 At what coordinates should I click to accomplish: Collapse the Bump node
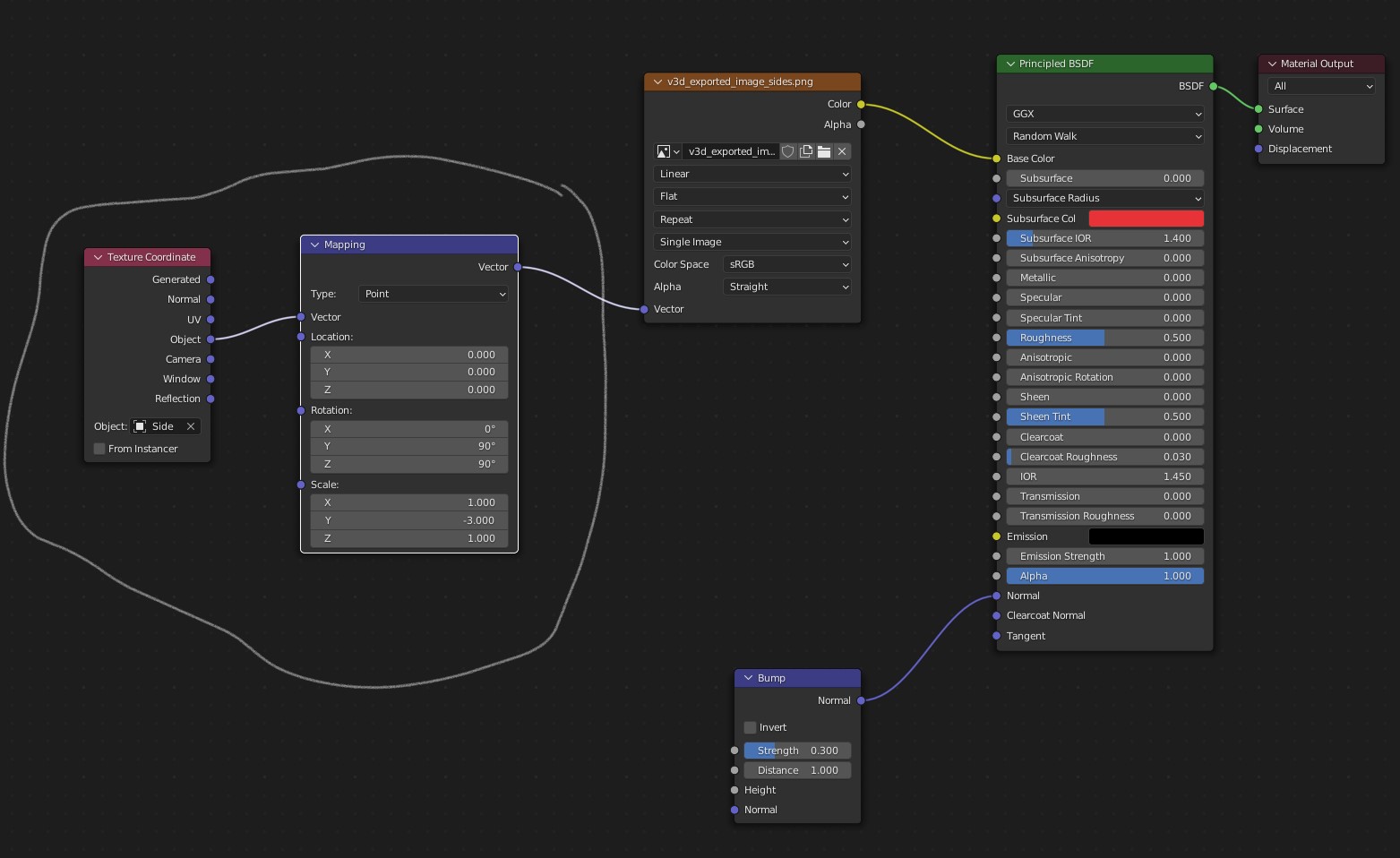749,678
